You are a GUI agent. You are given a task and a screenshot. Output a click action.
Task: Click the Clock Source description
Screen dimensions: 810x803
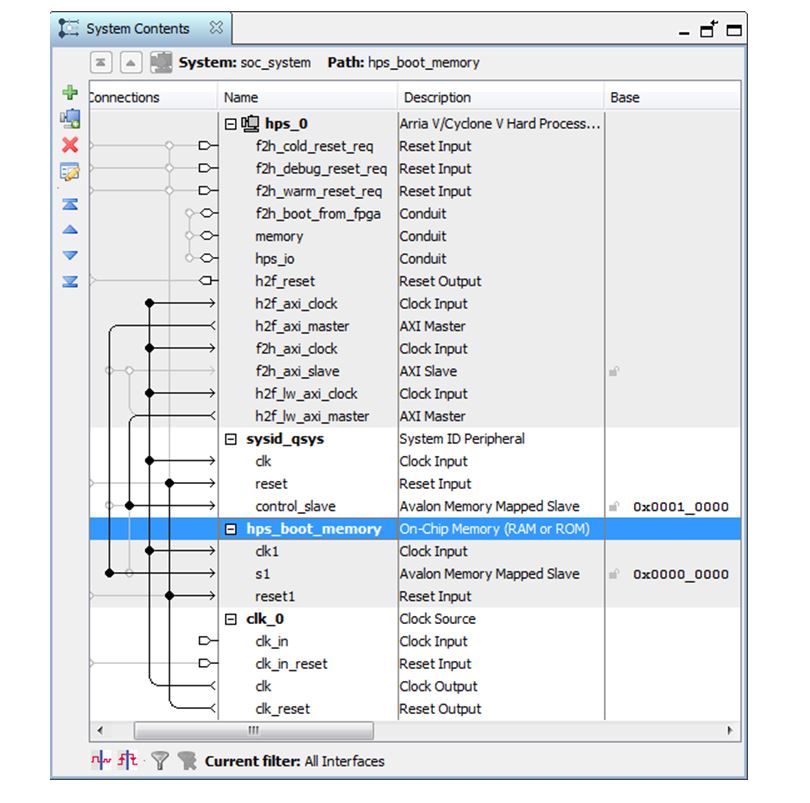[x=438, y=619]
